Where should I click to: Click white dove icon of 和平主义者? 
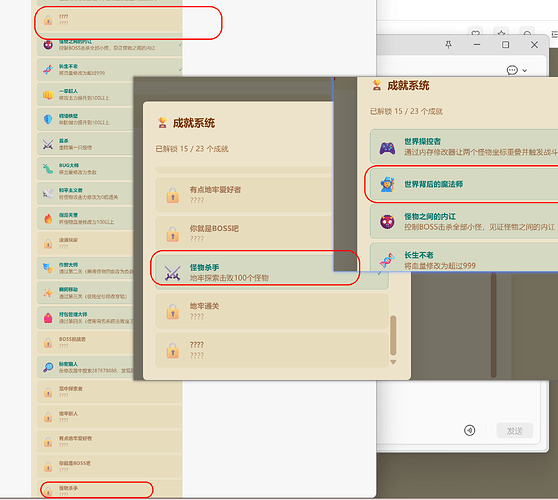48,194
